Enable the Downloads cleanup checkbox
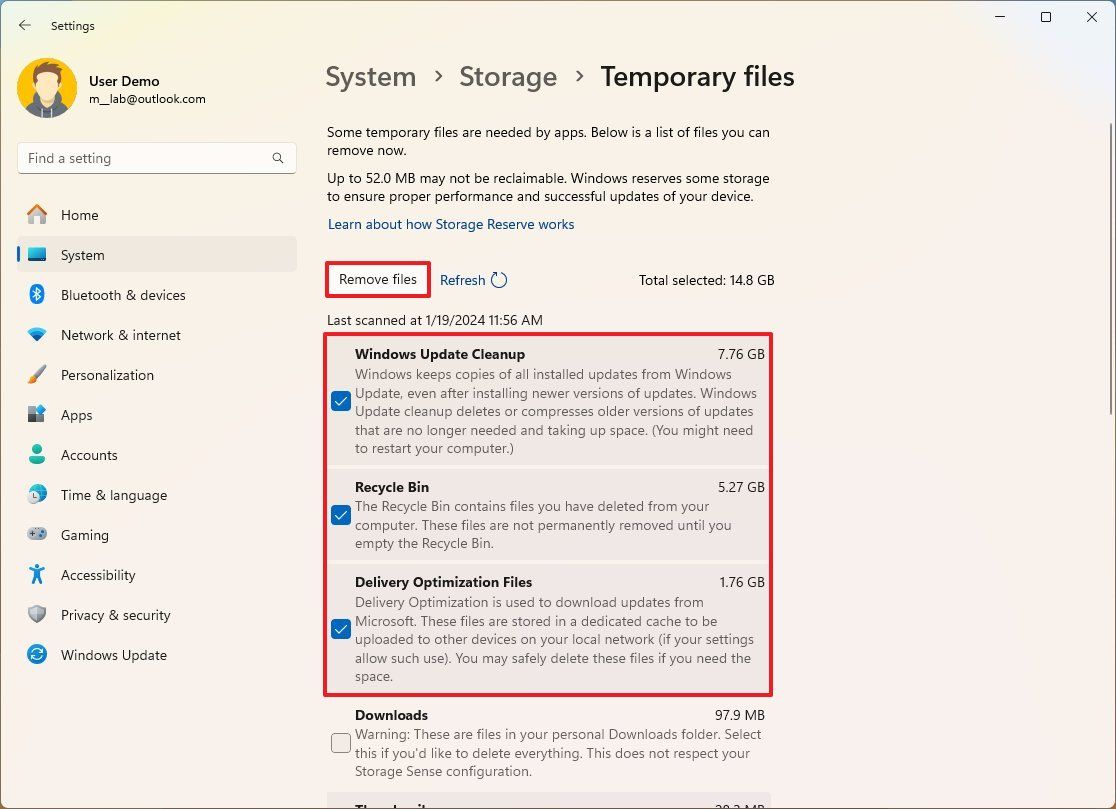The width and height of the screenshot is (1116, 809). tap(340, 742)
